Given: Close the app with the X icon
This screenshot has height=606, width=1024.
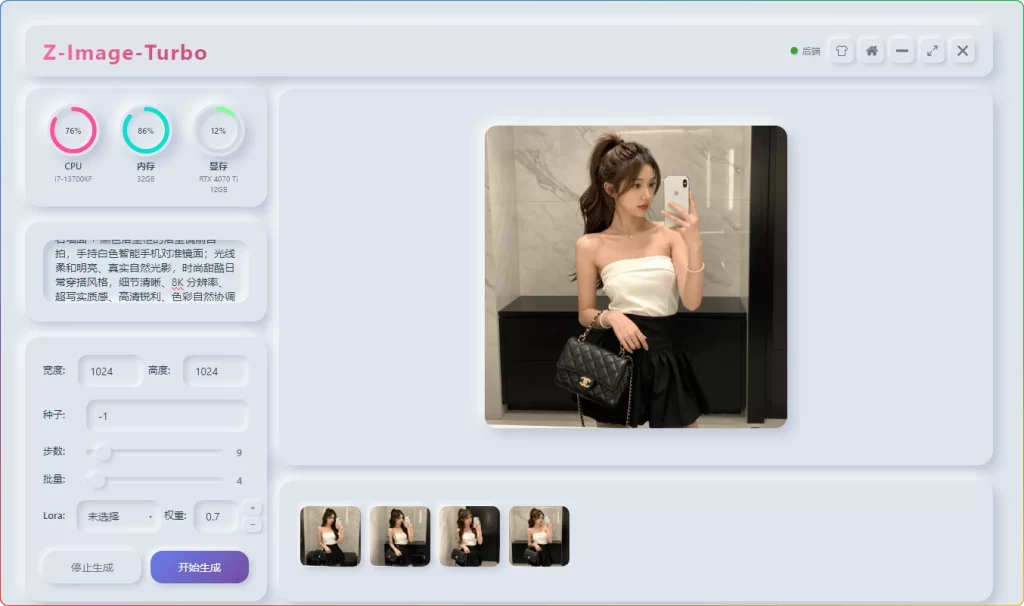Looking at the screenshot, I should coord(962,51).
